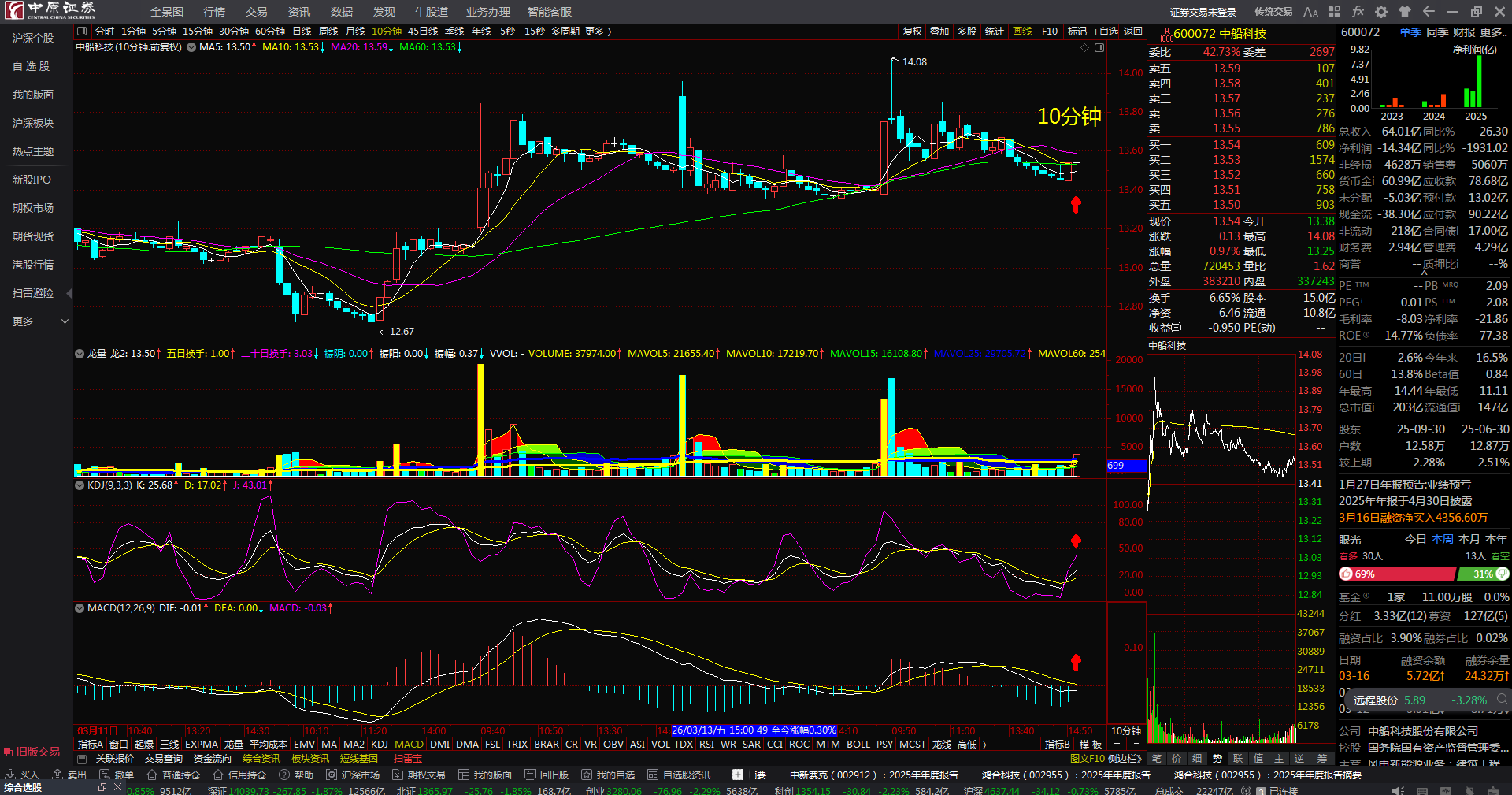Image resolution: width=1512 pixels, height=795 pixels.
Task: Open the 模板 template selector
Action: tap(1091, 745)
